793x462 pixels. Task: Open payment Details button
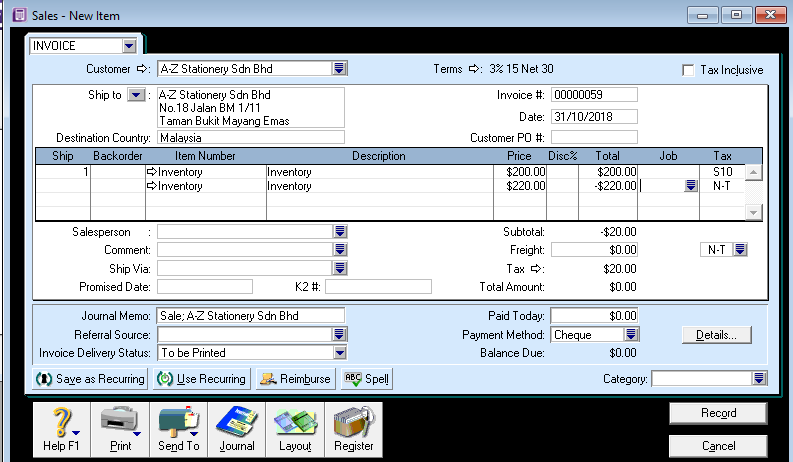click(x=716, y=335)
